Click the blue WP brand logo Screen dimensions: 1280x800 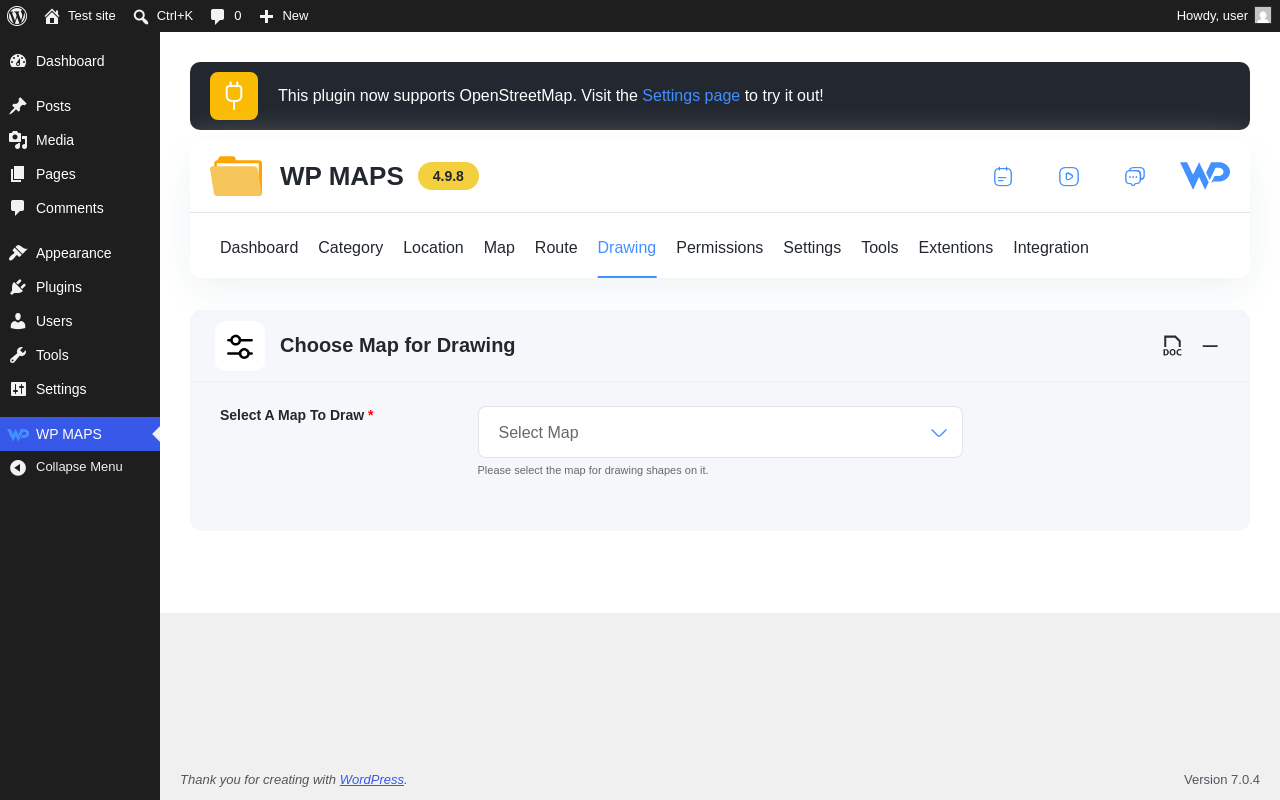[x=1205, y=176]
